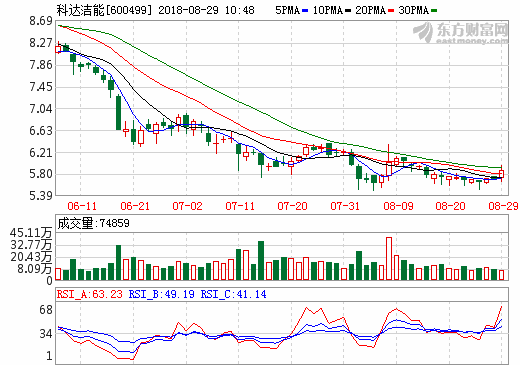Click the 8.27 price axis label
The image size is (520, 365).
41,43
